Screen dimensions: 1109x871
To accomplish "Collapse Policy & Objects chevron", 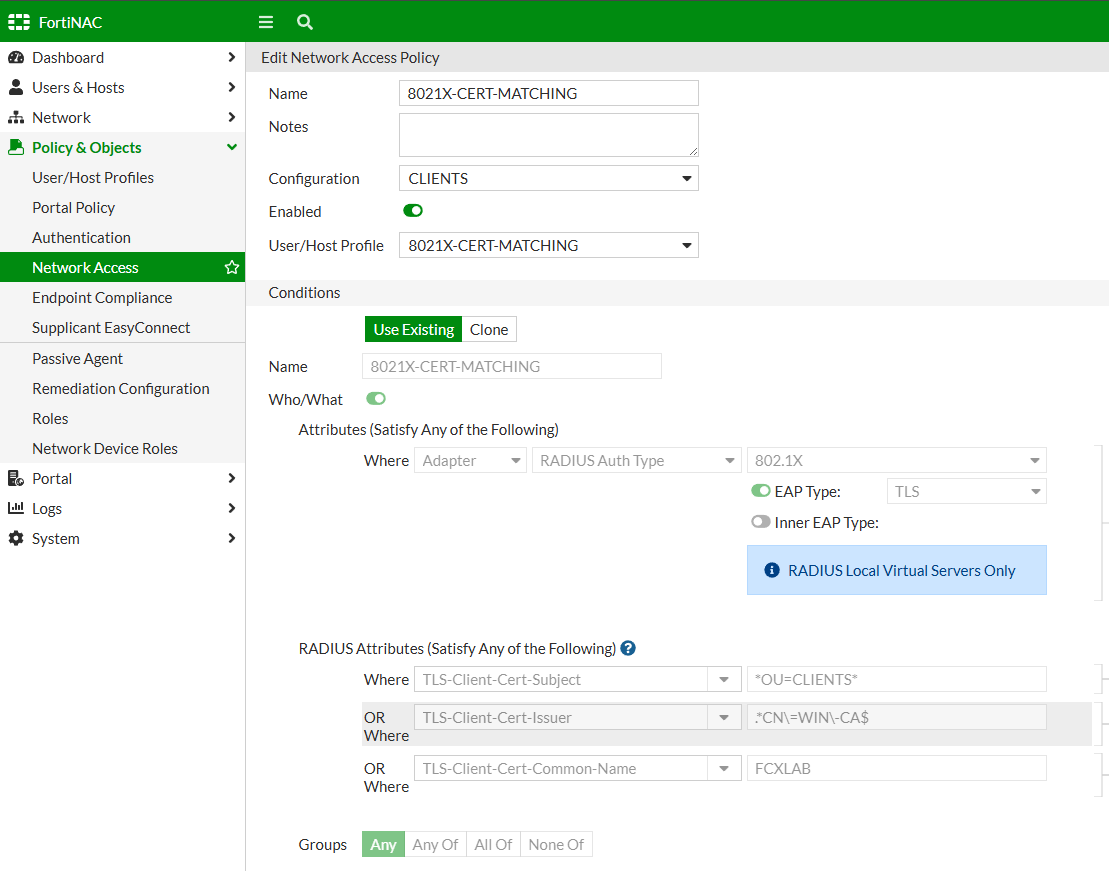I will (x=231, y=147).
